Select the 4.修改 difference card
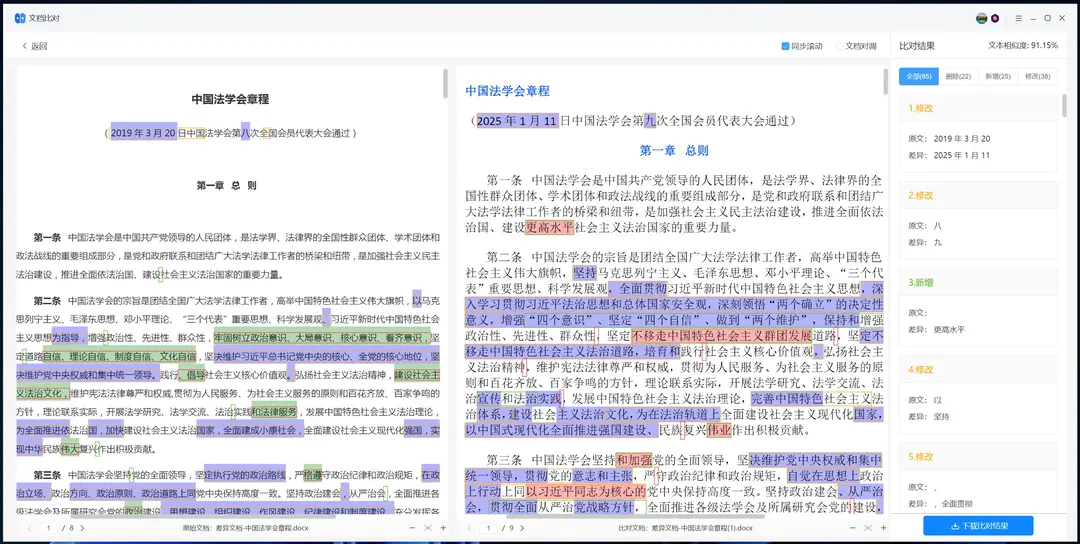1080x544 pixels. click(x=978, y=395)
